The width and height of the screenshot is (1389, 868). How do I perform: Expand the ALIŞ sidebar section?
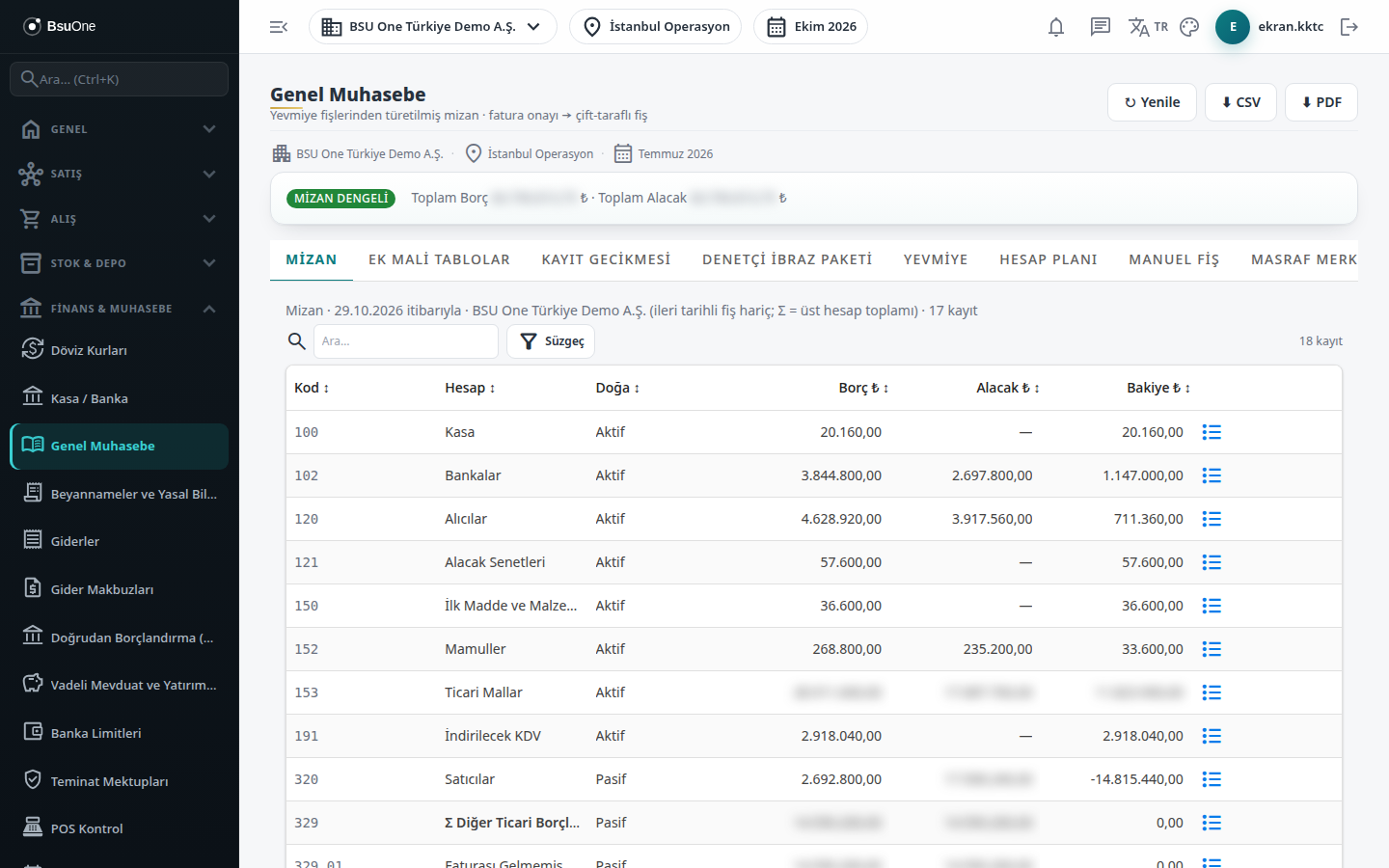(x=120, y=219)
